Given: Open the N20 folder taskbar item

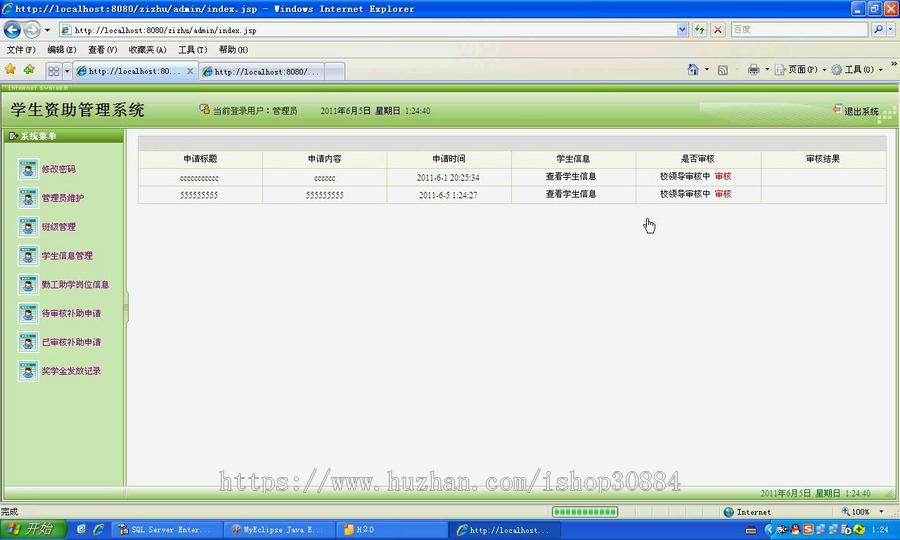Looking at the screenshot, I should pyautogui.click(x=391, y=530).
